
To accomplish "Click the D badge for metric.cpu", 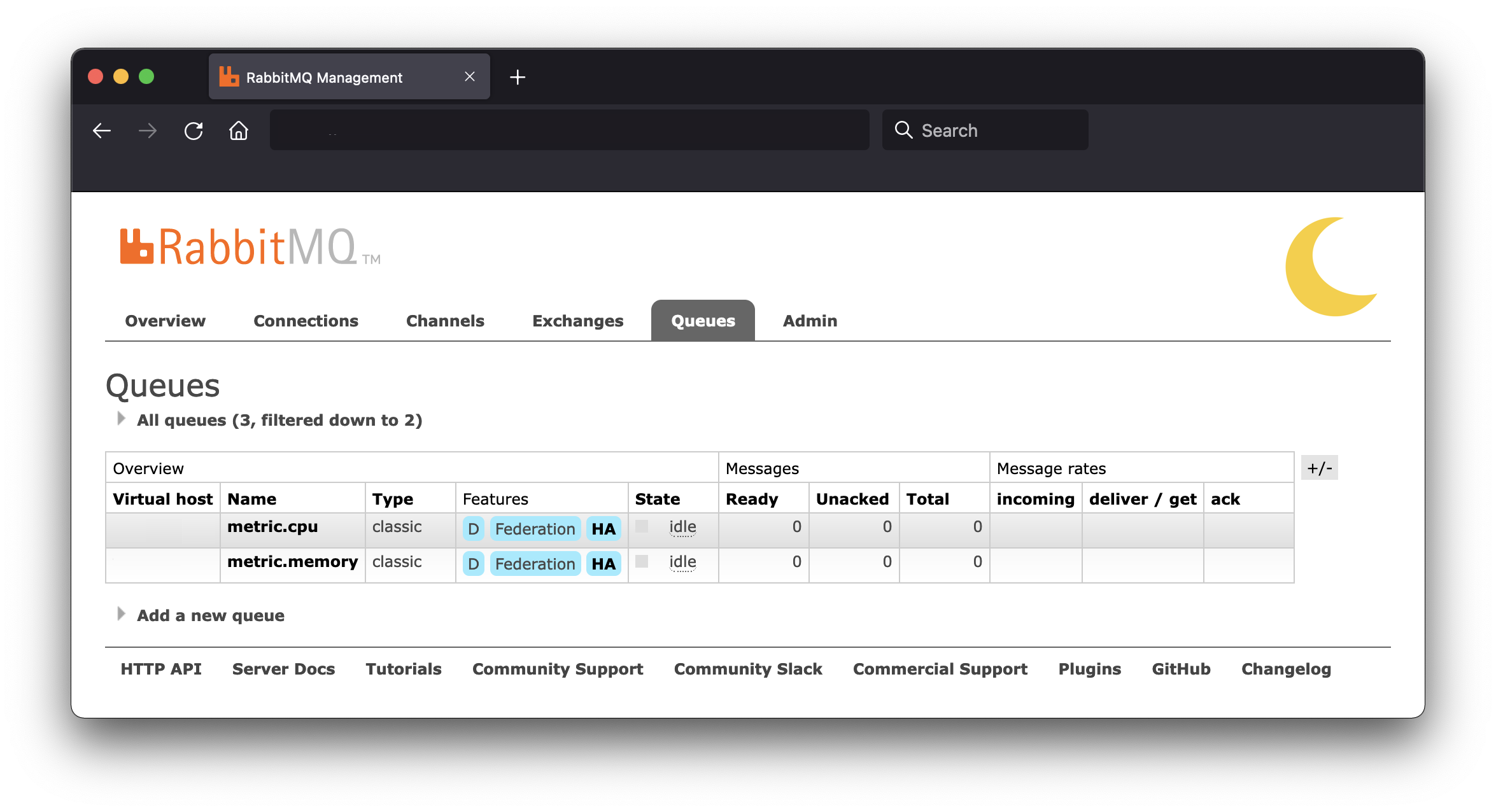I will click(473, 529).
